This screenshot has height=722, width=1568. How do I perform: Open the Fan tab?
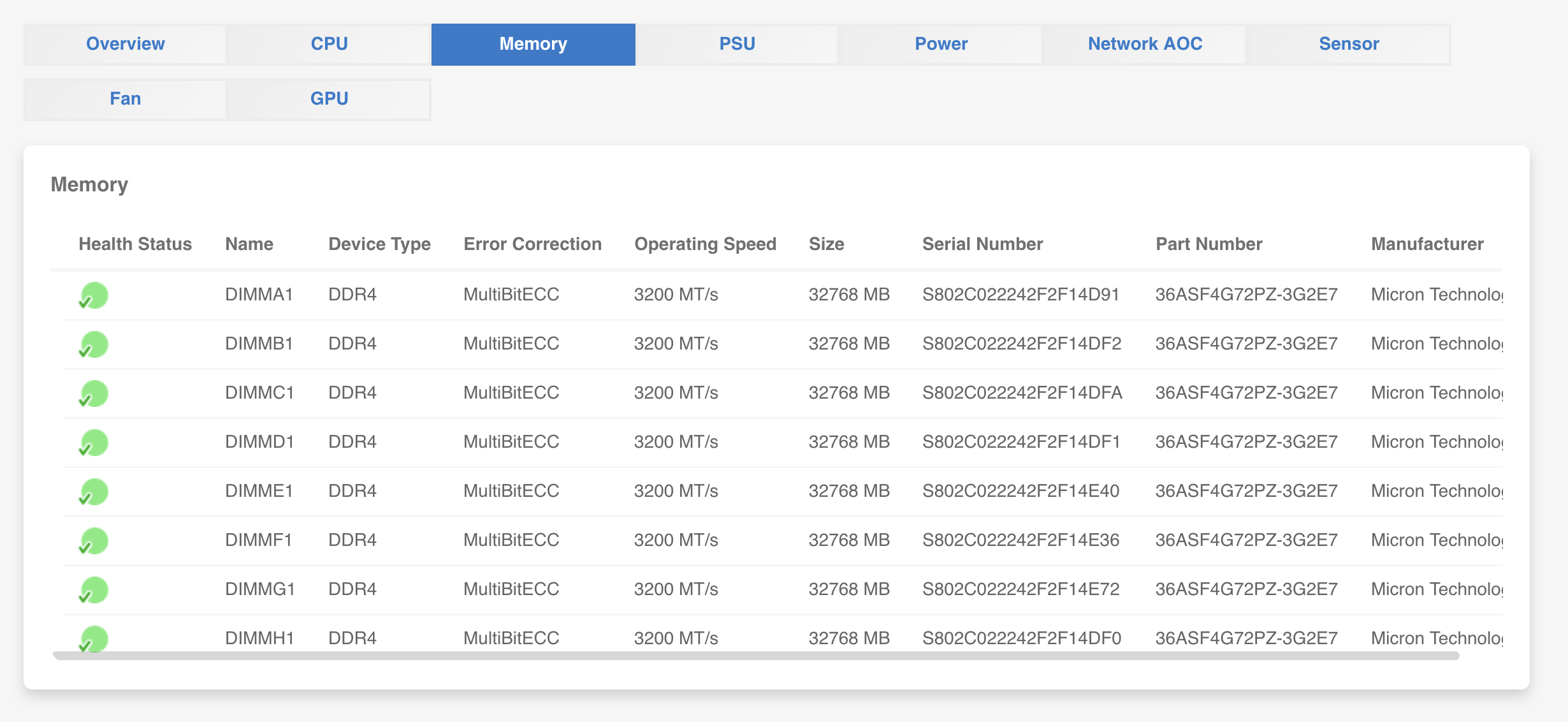[125, 99]
